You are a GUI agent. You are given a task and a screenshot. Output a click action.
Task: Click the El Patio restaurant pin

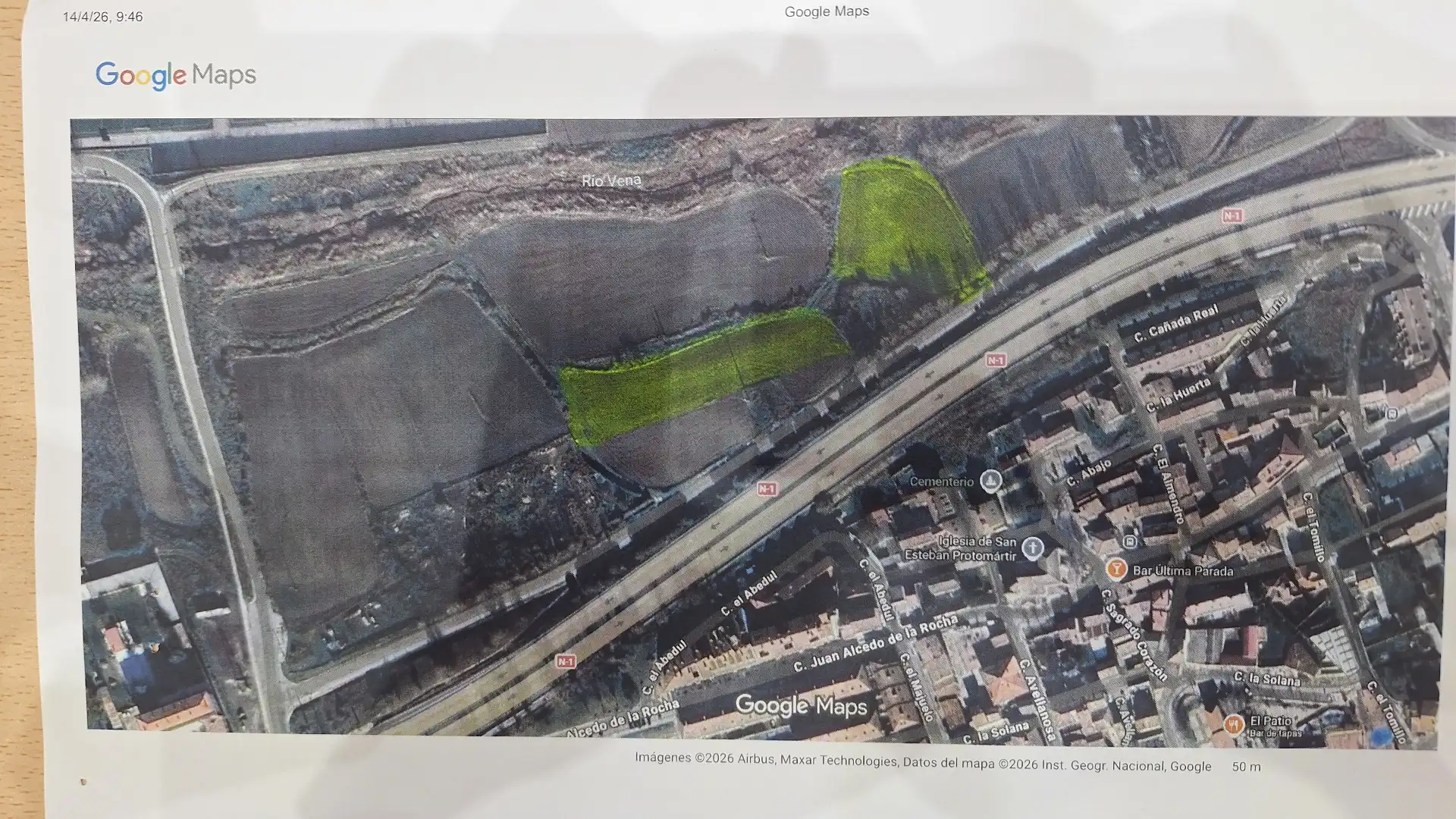pyautogui.click(x=1233, y=725)
